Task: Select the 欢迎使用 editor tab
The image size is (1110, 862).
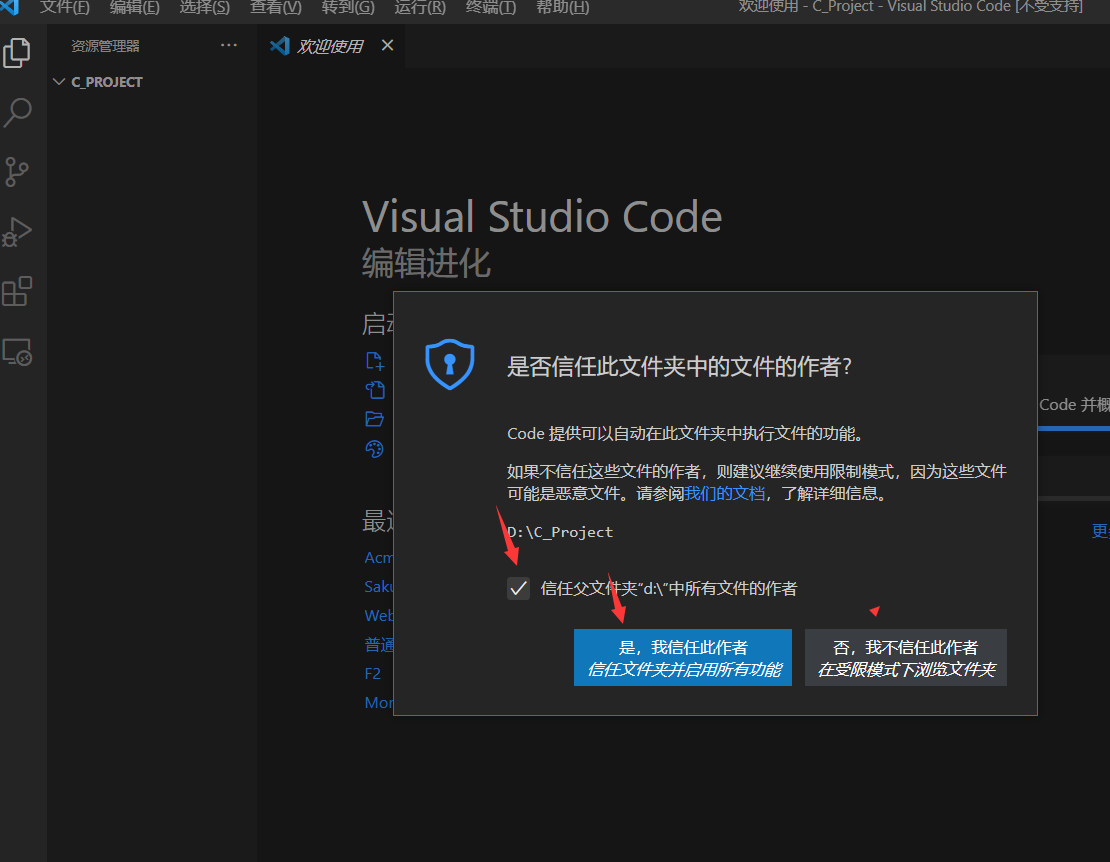Action: pyautogui.click(x=329, y=46)
